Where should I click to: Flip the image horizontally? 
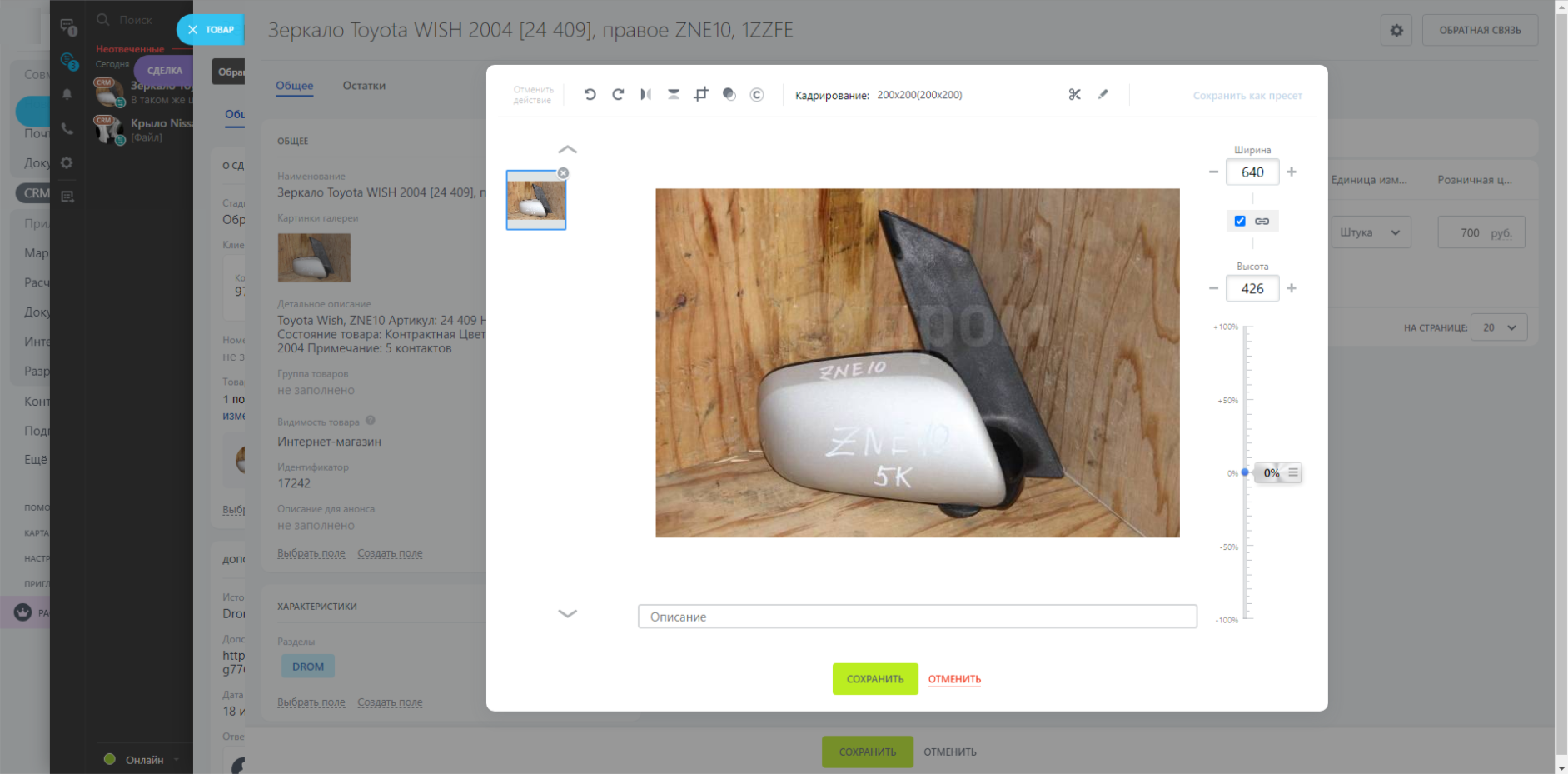[645, 95]
